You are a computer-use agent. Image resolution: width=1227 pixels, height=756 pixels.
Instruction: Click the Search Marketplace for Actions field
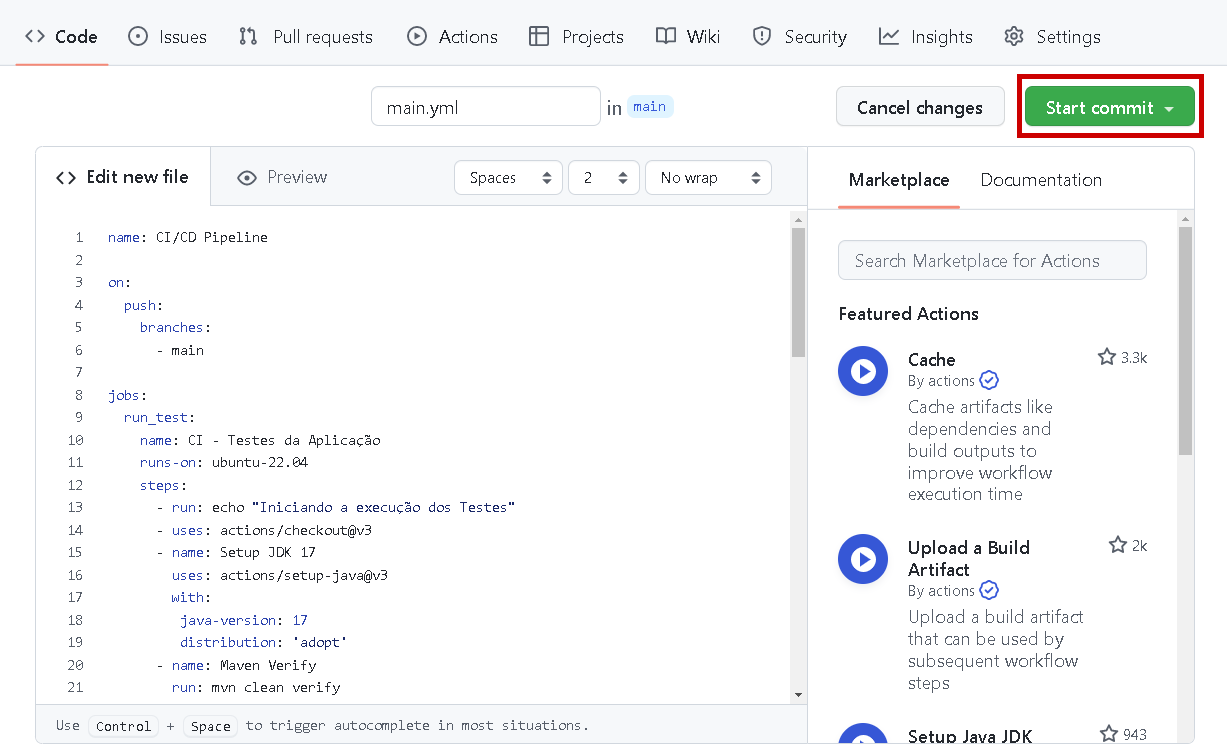991,261
